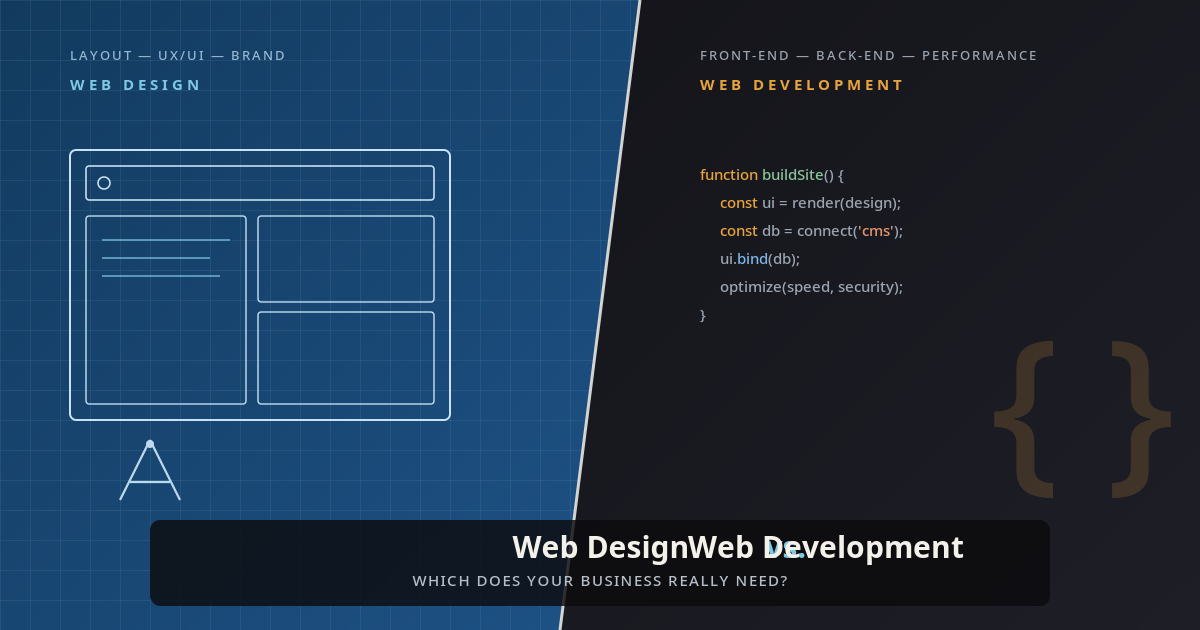Click the lower right wireframe content box
The width and height of the screenshot is (1200, 630).
click(346, 358)
